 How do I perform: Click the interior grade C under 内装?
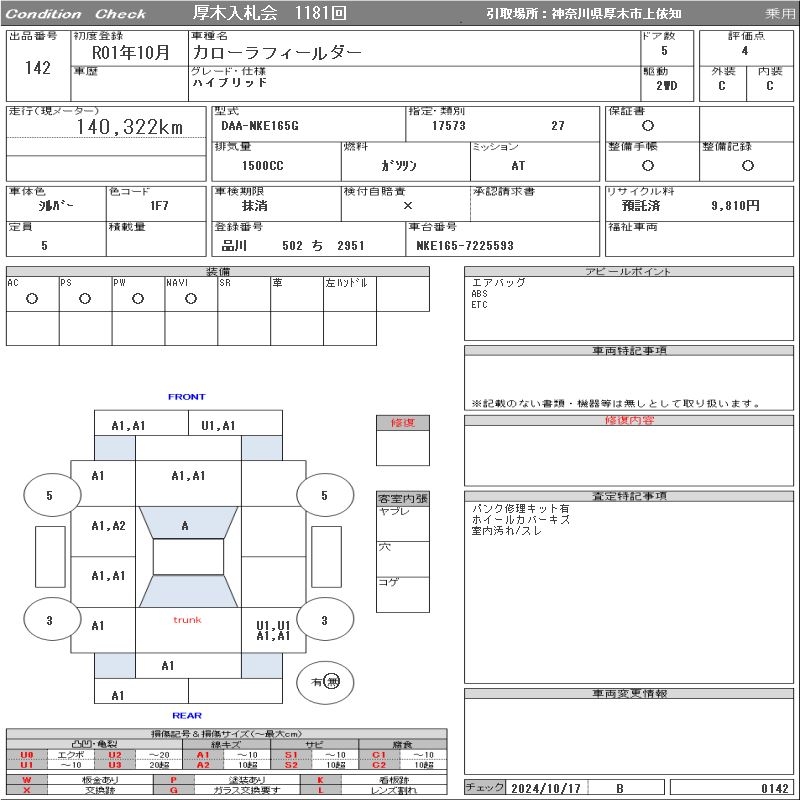point(770,86)
